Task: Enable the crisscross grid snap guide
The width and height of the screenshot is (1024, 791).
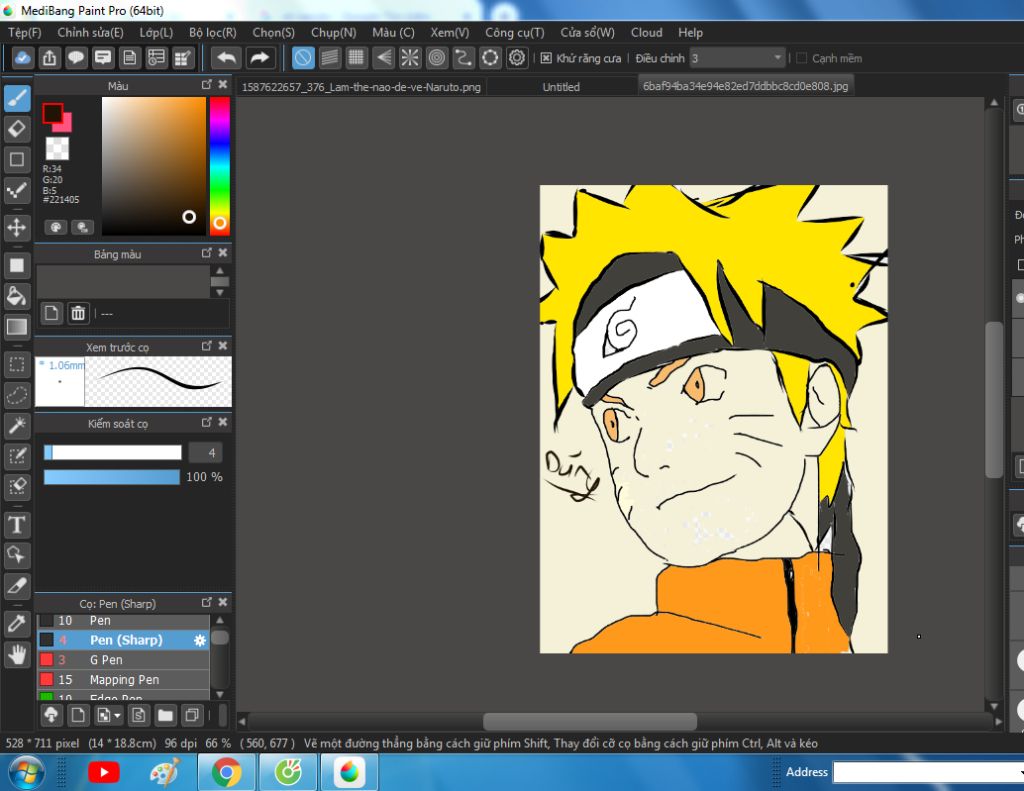Action: point(356,58)
